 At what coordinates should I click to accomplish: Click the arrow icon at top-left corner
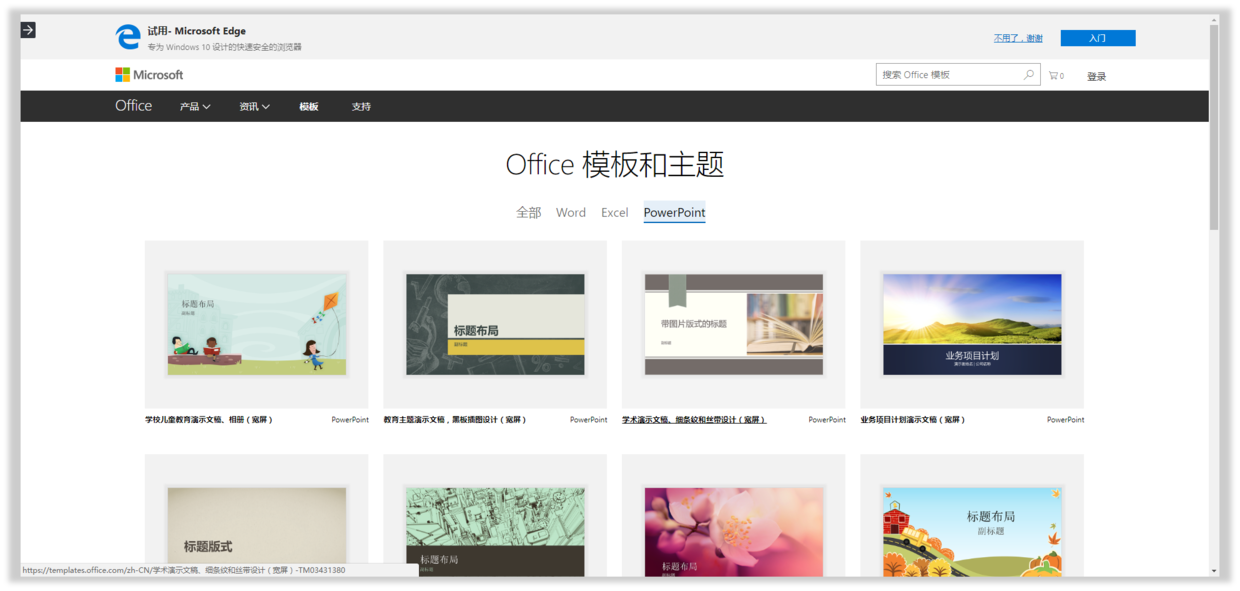[28, 30]
